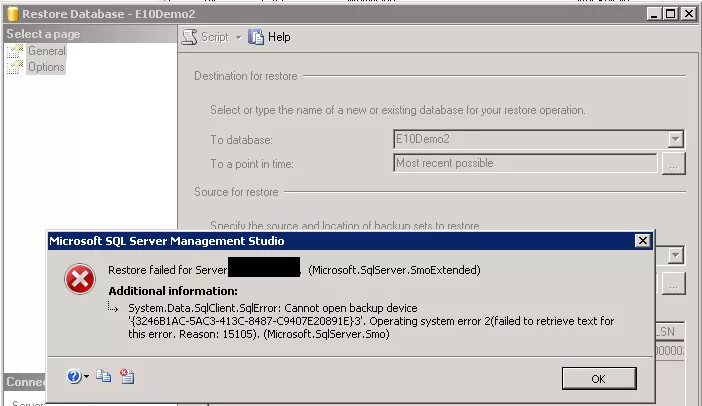Image resolution: width=702 pixels, height=406 pixels.
Task: Click the source browse button behind the dialog
Action: tap(673, 284)
